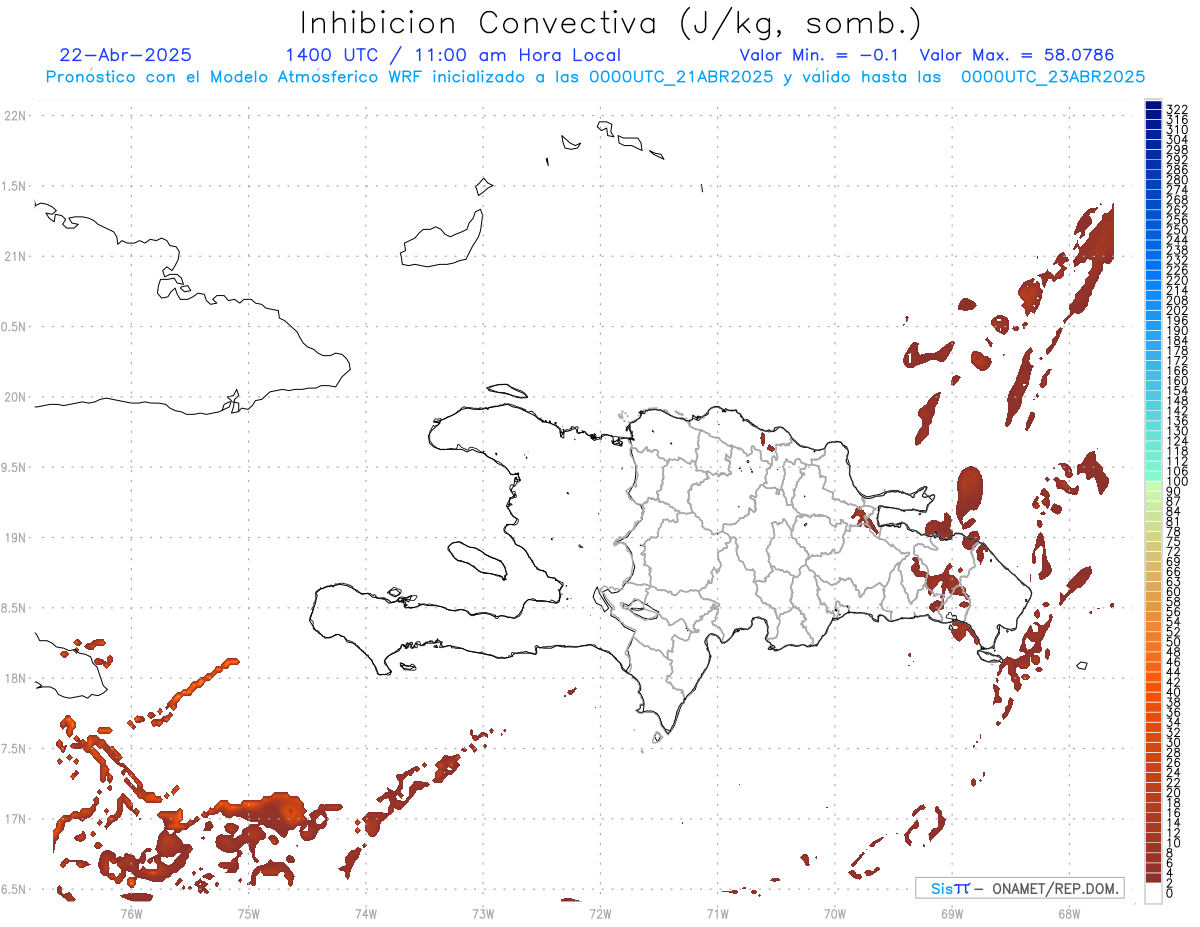The width and height of the screenshot is (1200, 927).
Task: Click the '20N' latitude label
Action: click(x=16, y=397)
